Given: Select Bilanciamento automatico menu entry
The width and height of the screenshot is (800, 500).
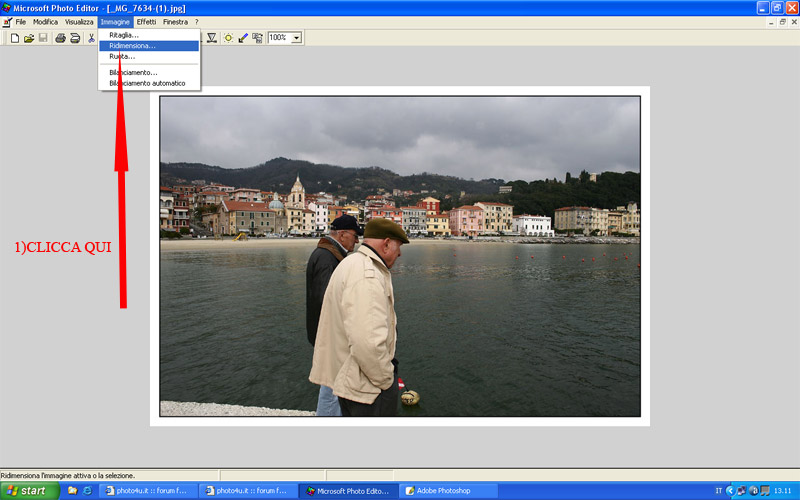Looking at the screenshot, I should click(x=147, y=83).
